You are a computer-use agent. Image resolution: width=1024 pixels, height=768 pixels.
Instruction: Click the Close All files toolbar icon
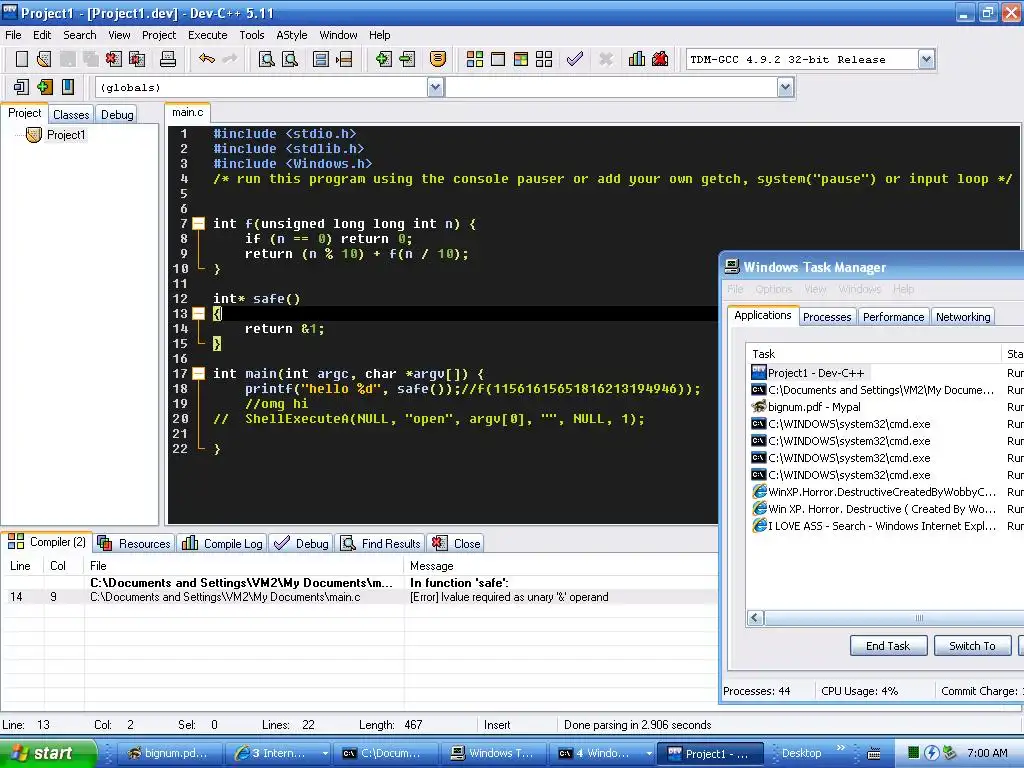pos(137,59)
